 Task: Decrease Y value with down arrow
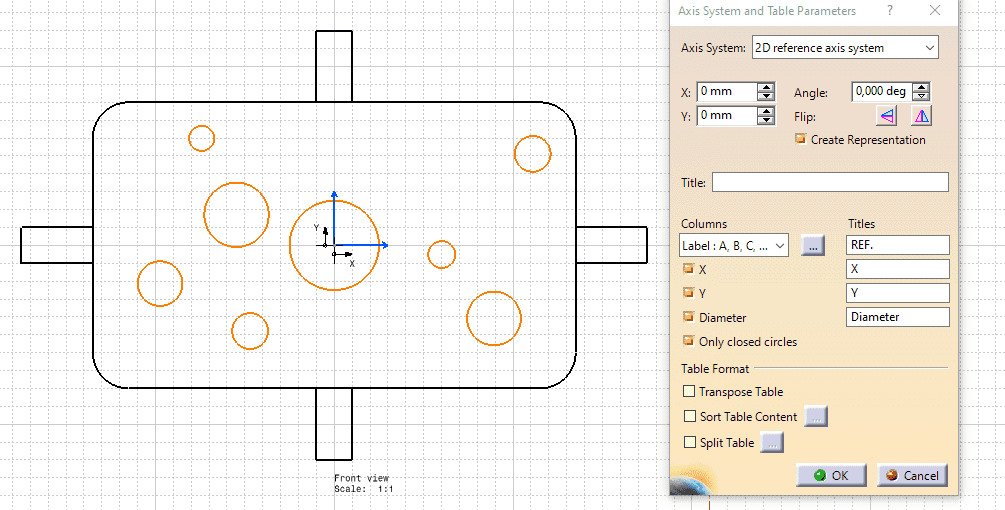tap(766, 120)
